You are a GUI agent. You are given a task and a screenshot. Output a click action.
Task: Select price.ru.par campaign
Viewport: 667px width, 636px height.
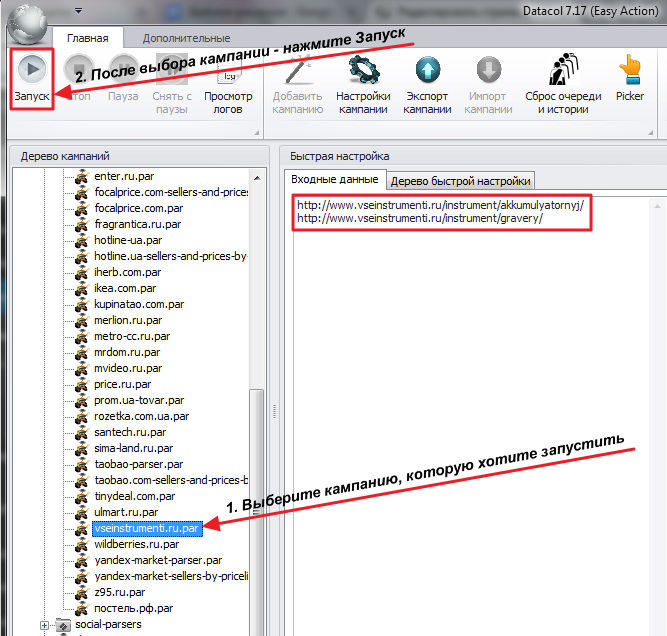[123, 385]
